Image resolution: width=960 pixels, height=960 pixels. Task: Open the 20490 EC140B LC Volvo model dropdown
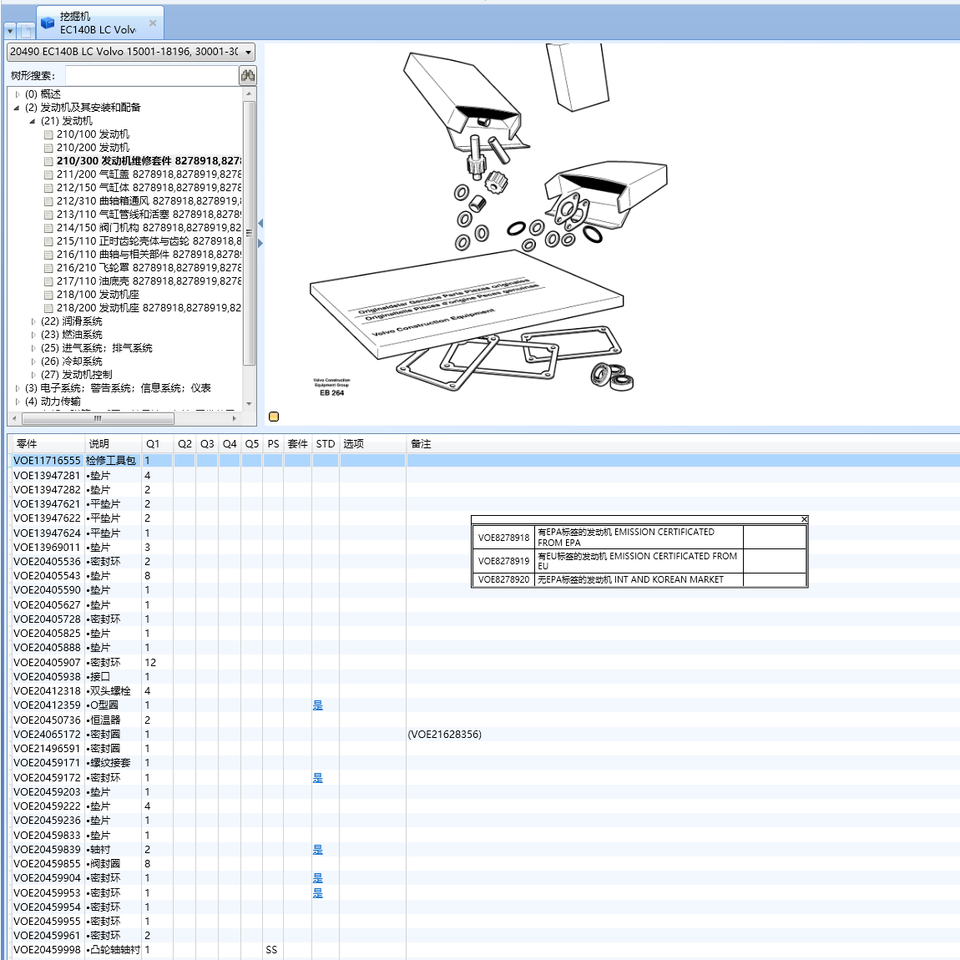(x=131, y=52)
